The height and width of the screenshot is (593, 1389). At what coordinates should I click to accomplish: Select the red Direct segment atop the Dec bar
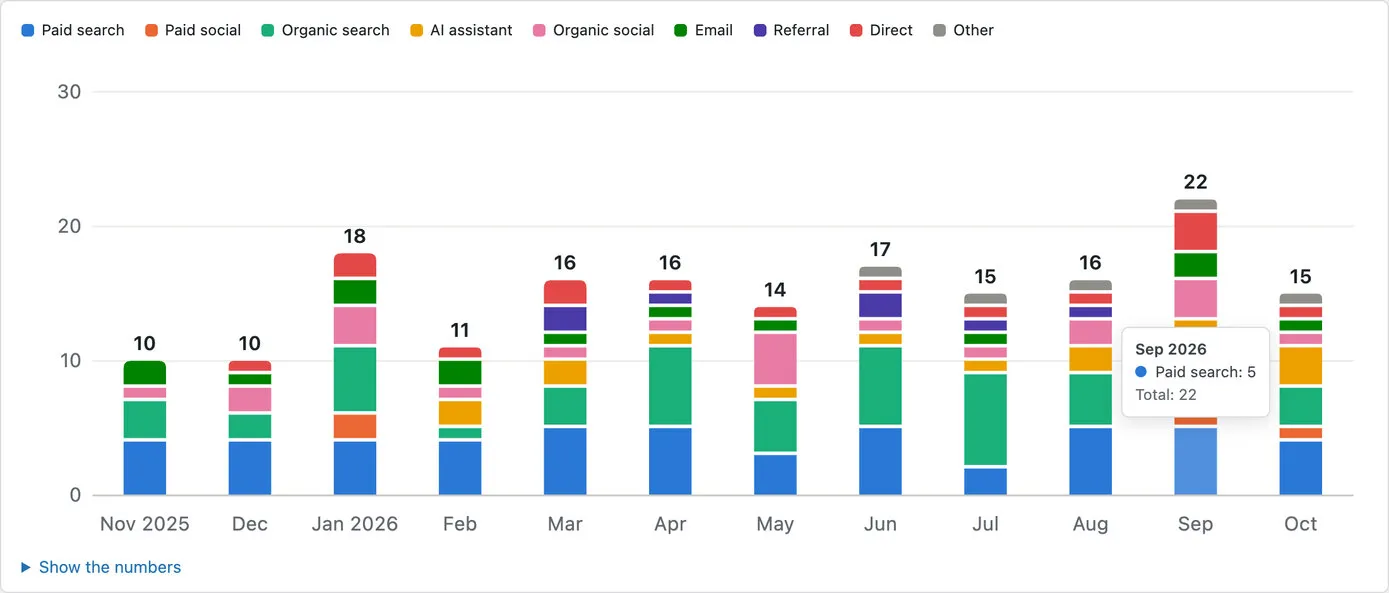coord(250,366)
